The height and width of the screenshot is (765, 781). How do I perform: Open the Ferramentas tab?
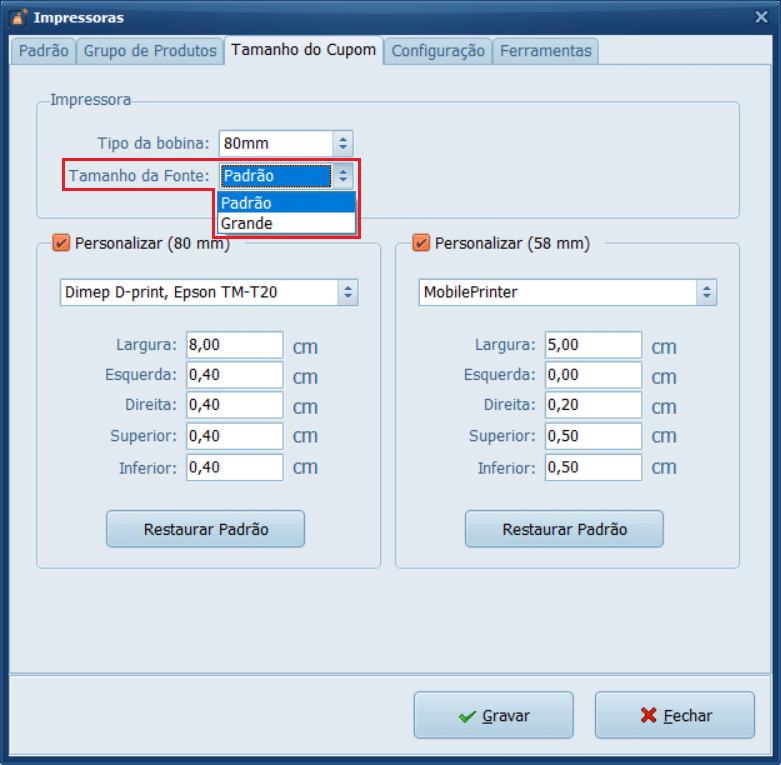click(545, 51)
